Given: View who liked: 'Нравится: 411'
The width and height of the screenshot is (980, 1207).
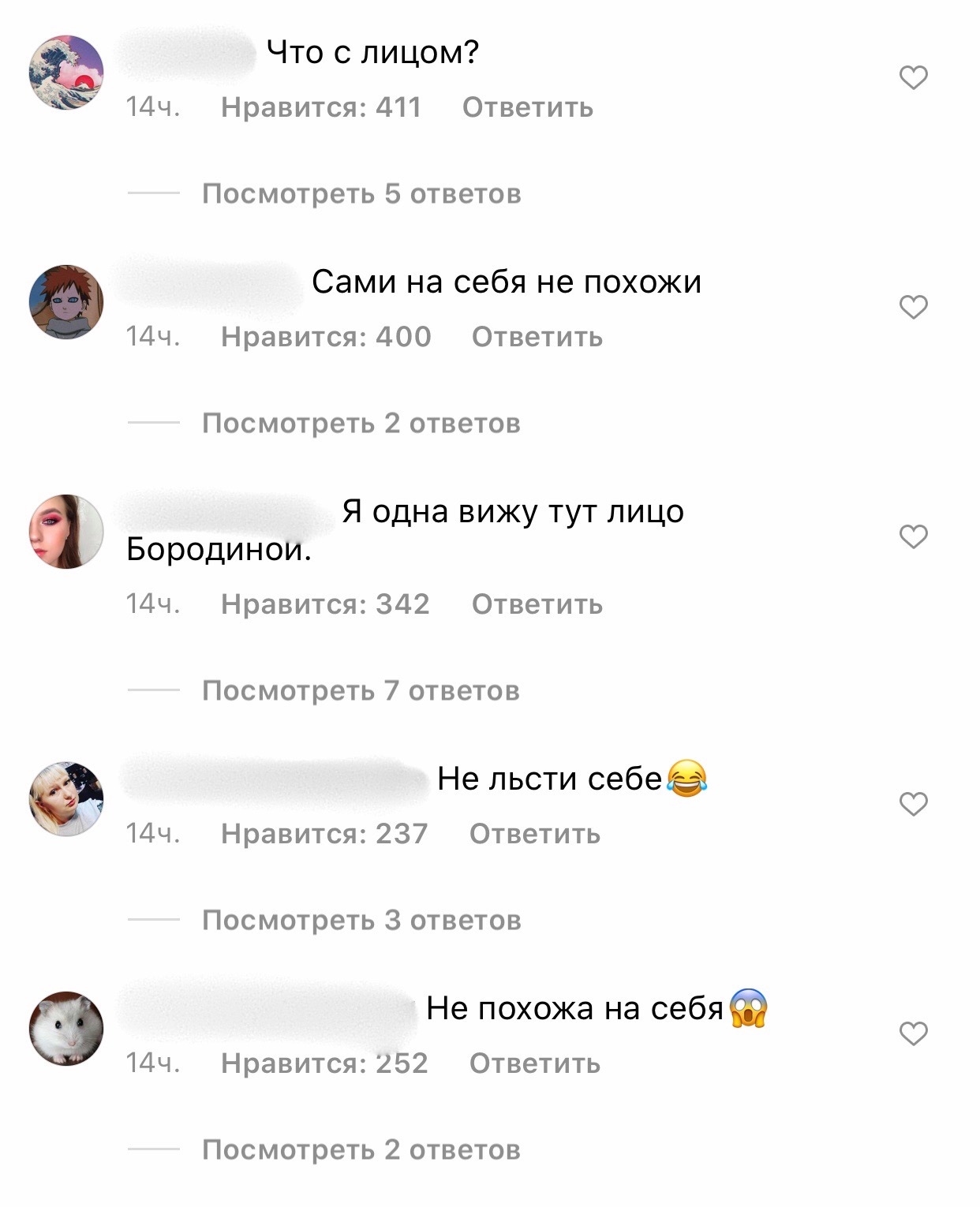Looking at the screenshot, I should point(321,107).
